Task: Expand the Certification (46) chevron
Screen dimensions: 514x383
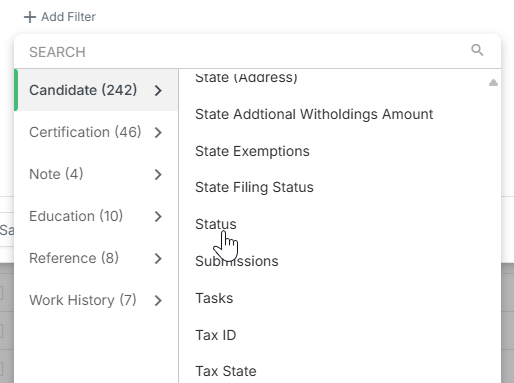Action: (x=158, y=132)
